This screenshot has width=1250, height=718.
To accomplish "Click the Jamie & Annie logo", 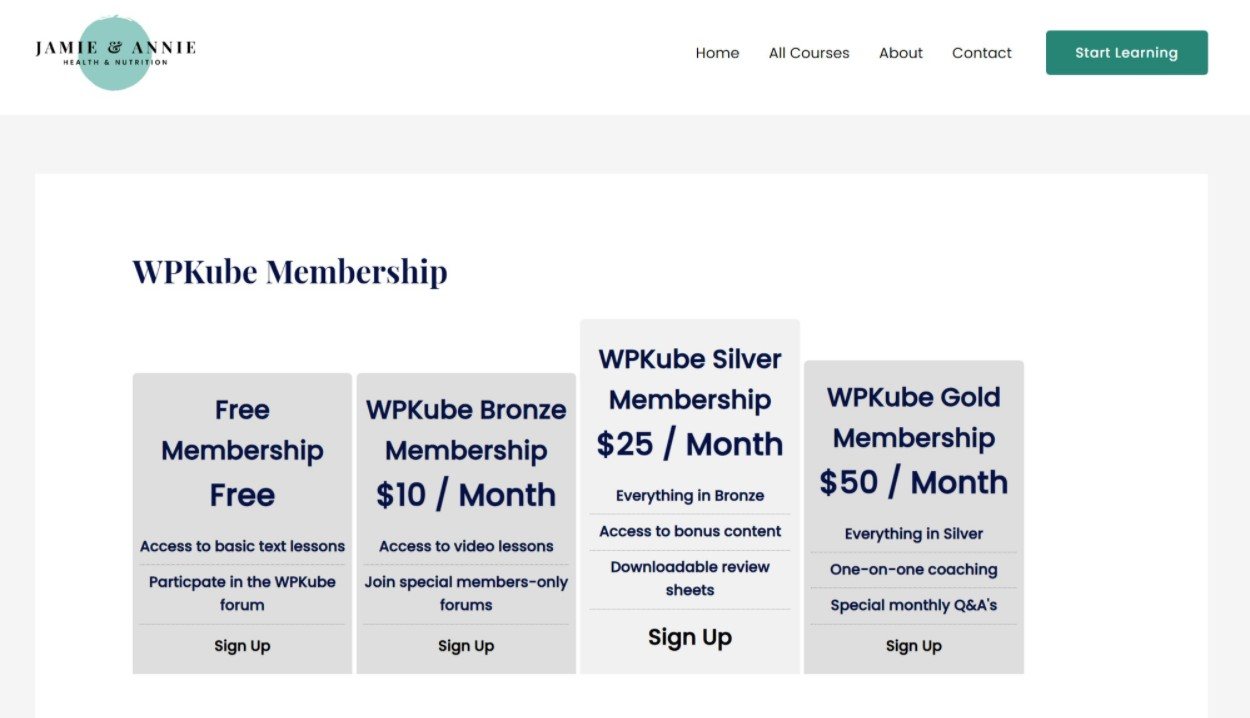I will [x=116, y=53].
